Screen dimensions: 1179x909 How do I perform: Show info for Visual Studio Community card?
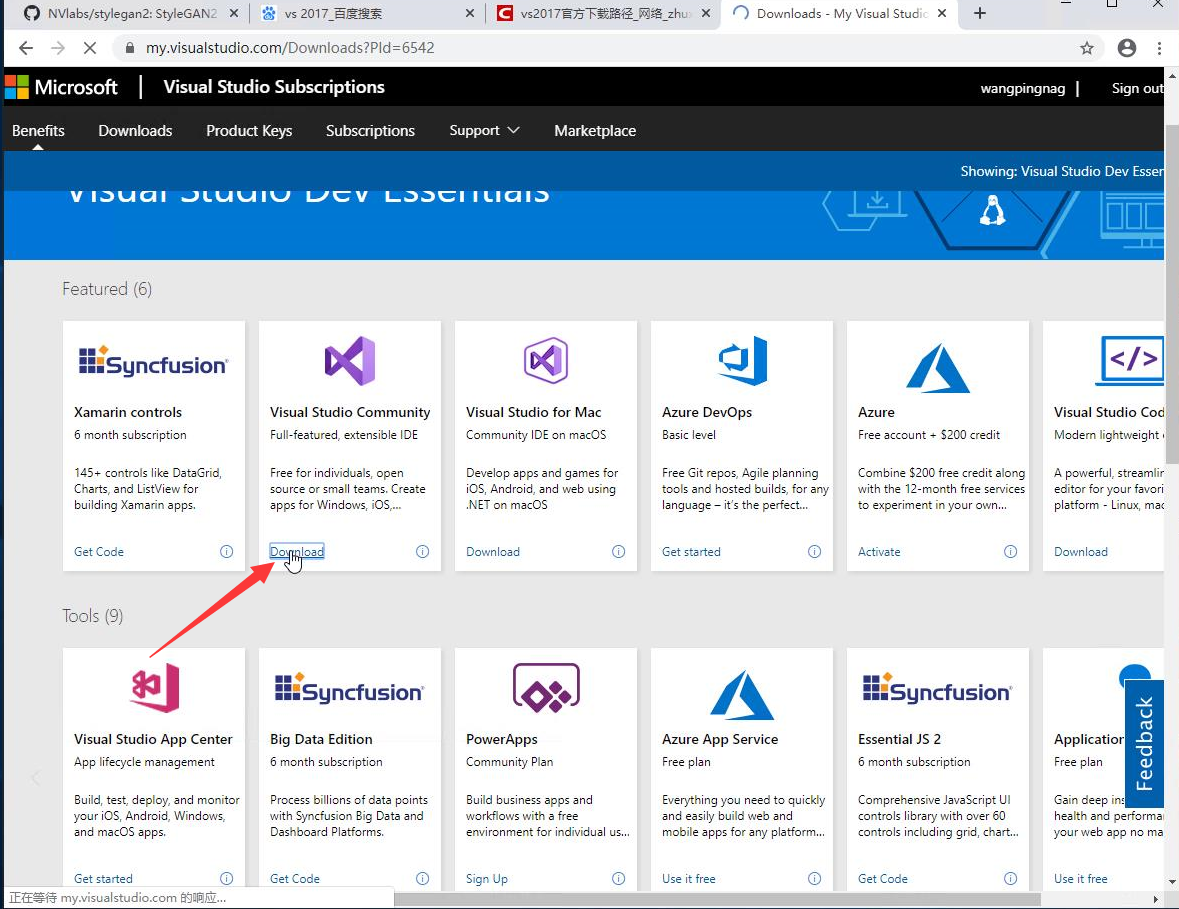[423, 551]
